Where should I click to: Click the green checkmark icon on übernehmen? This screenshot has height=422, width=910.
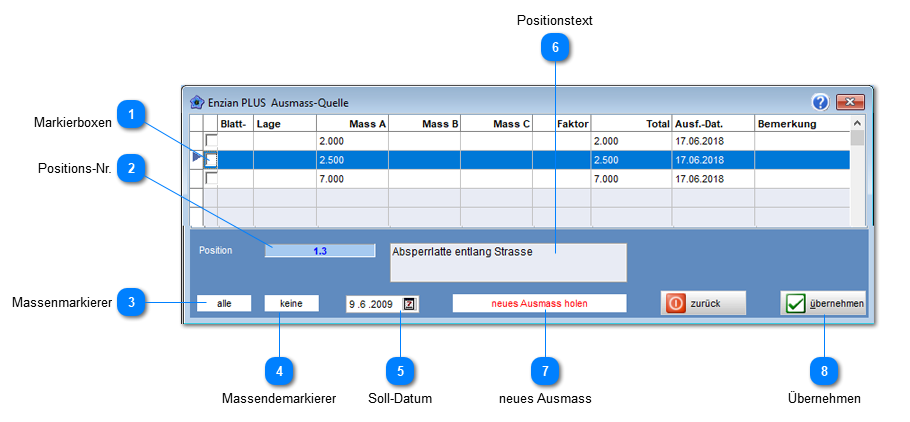[796, 304]
